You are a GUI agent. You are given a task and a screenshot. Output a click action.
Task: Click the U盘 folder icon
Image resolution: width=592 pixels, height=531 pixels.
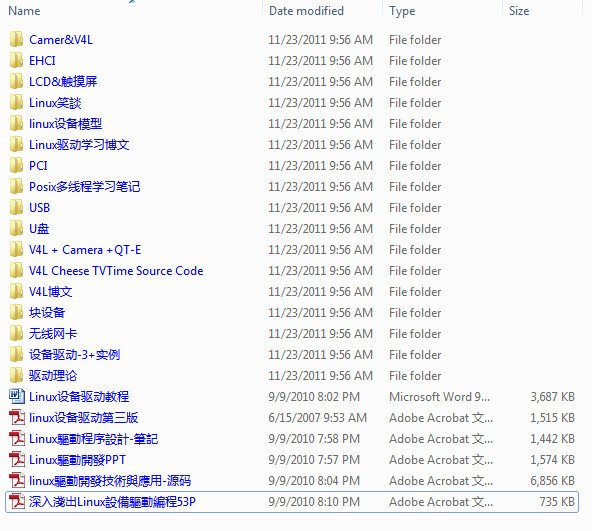[x=16, y=228]
